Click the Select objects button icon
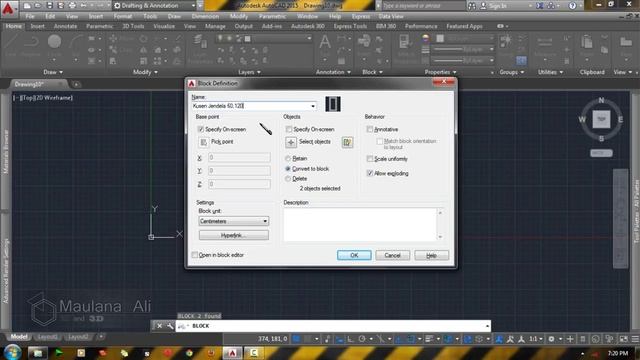Screen dimensions: 640x360 [x=291, y=142]
